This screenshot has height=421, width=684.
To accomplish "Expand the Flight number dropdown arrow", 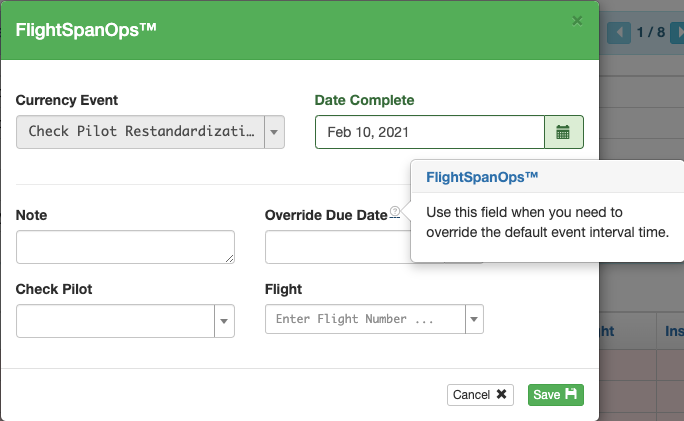I will 474,319.
